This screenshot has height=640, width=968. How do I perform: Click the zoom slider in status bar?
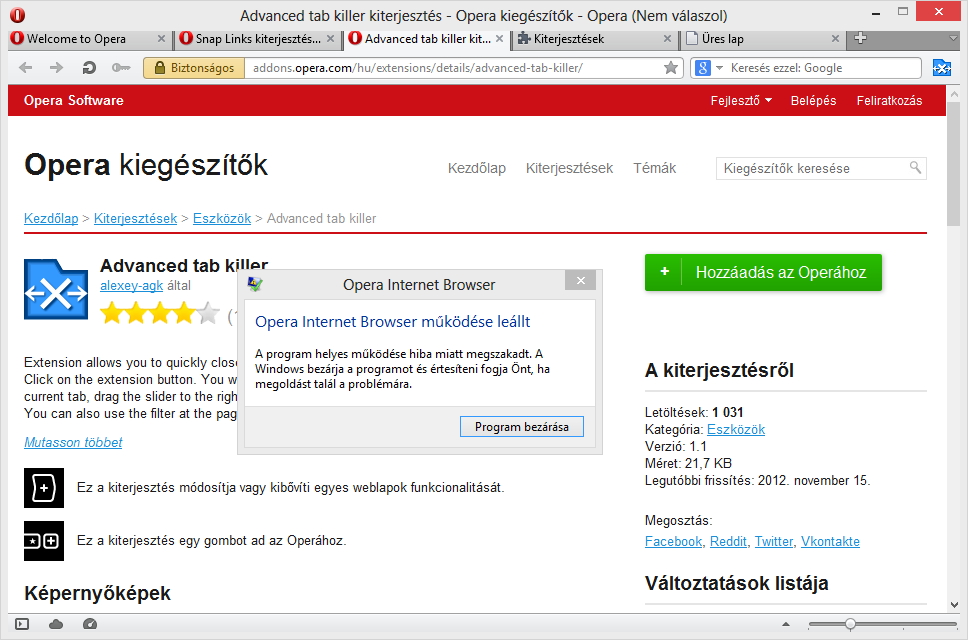click(x=850, y=624)
